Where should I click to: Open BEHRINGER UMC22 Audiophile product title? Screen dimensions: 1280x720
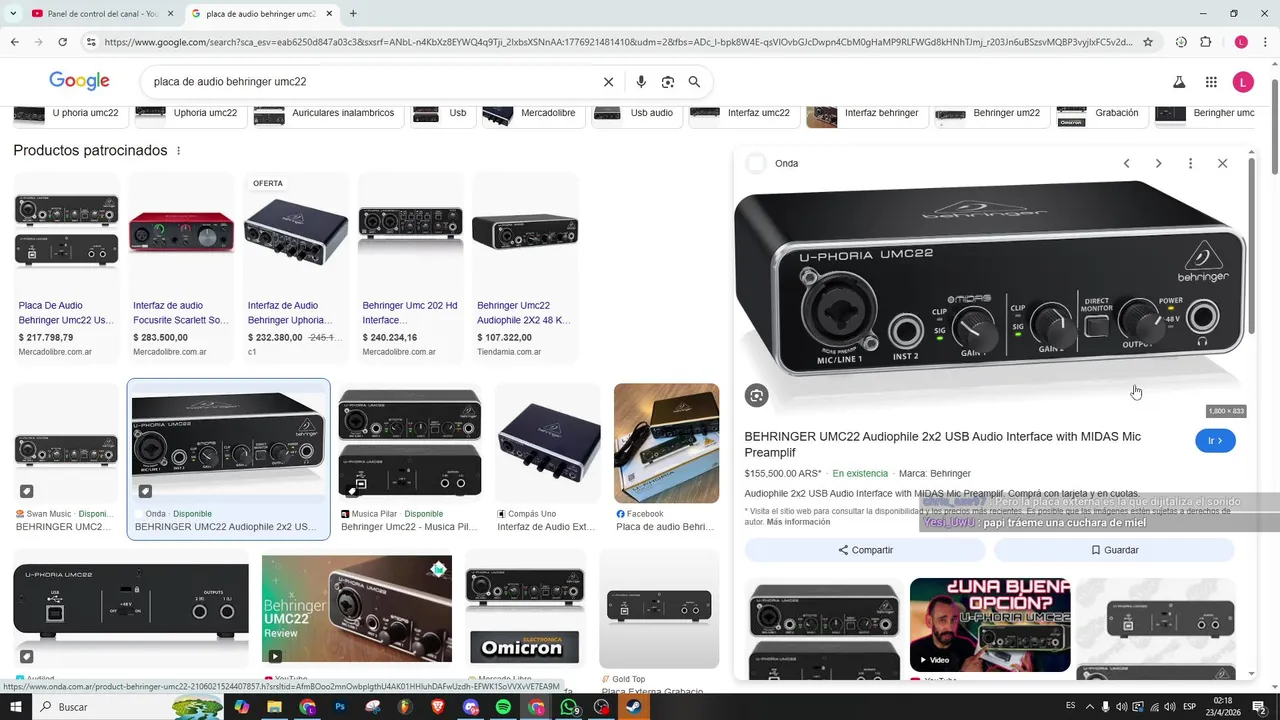[x=942, y=444]
